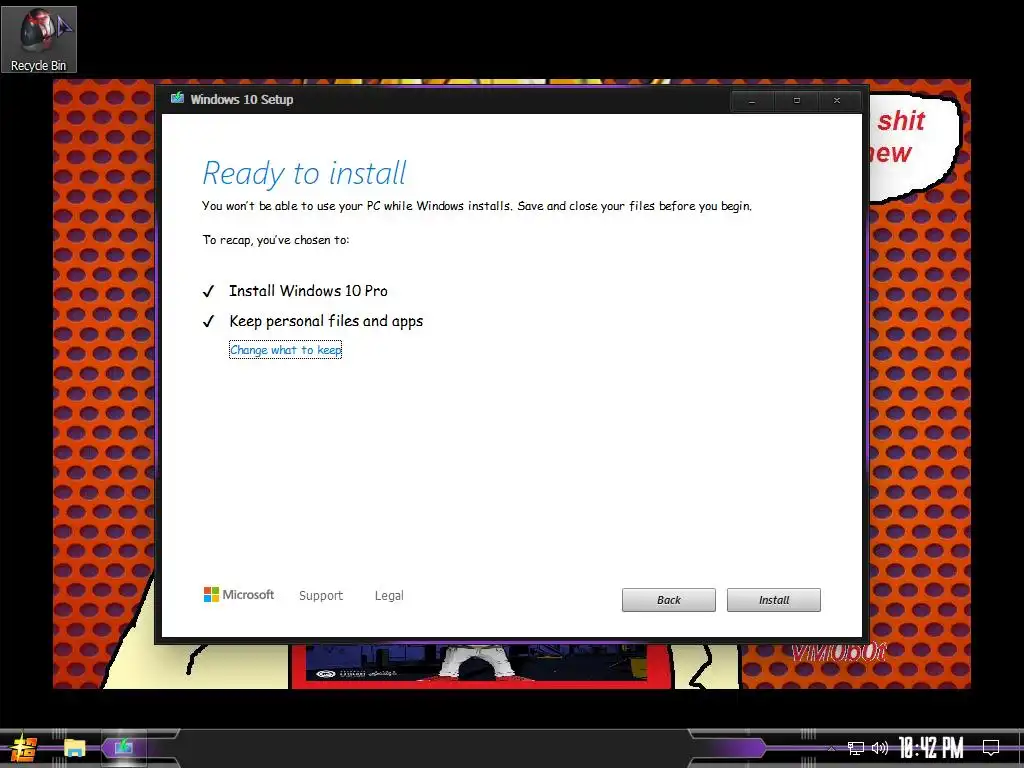Select the Windows Setup taskbar button
Screen dimensions: 1024x768
coord(123,747)
